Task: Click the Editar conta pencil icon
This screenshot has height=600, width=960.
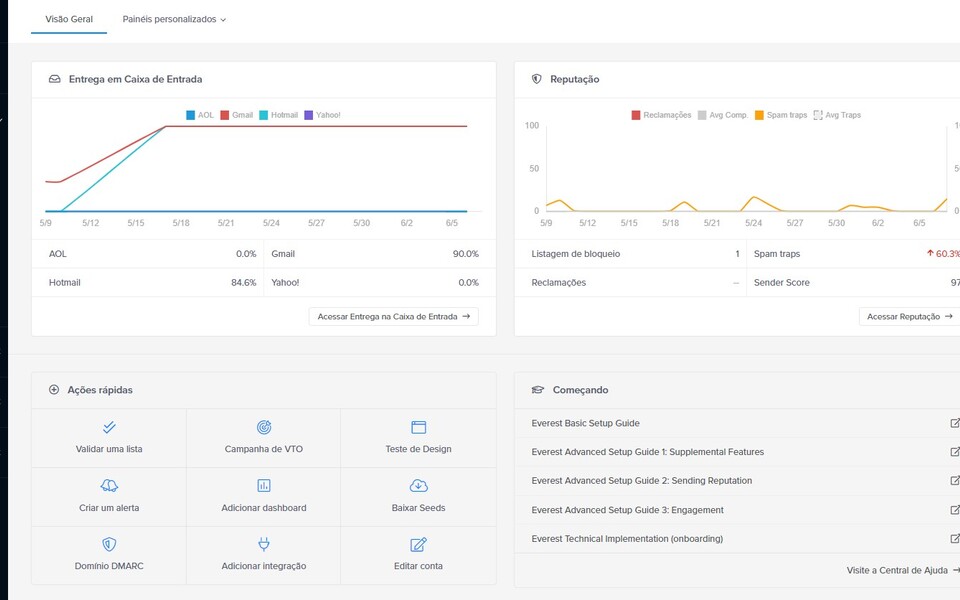Action: (x=419, y=544)
